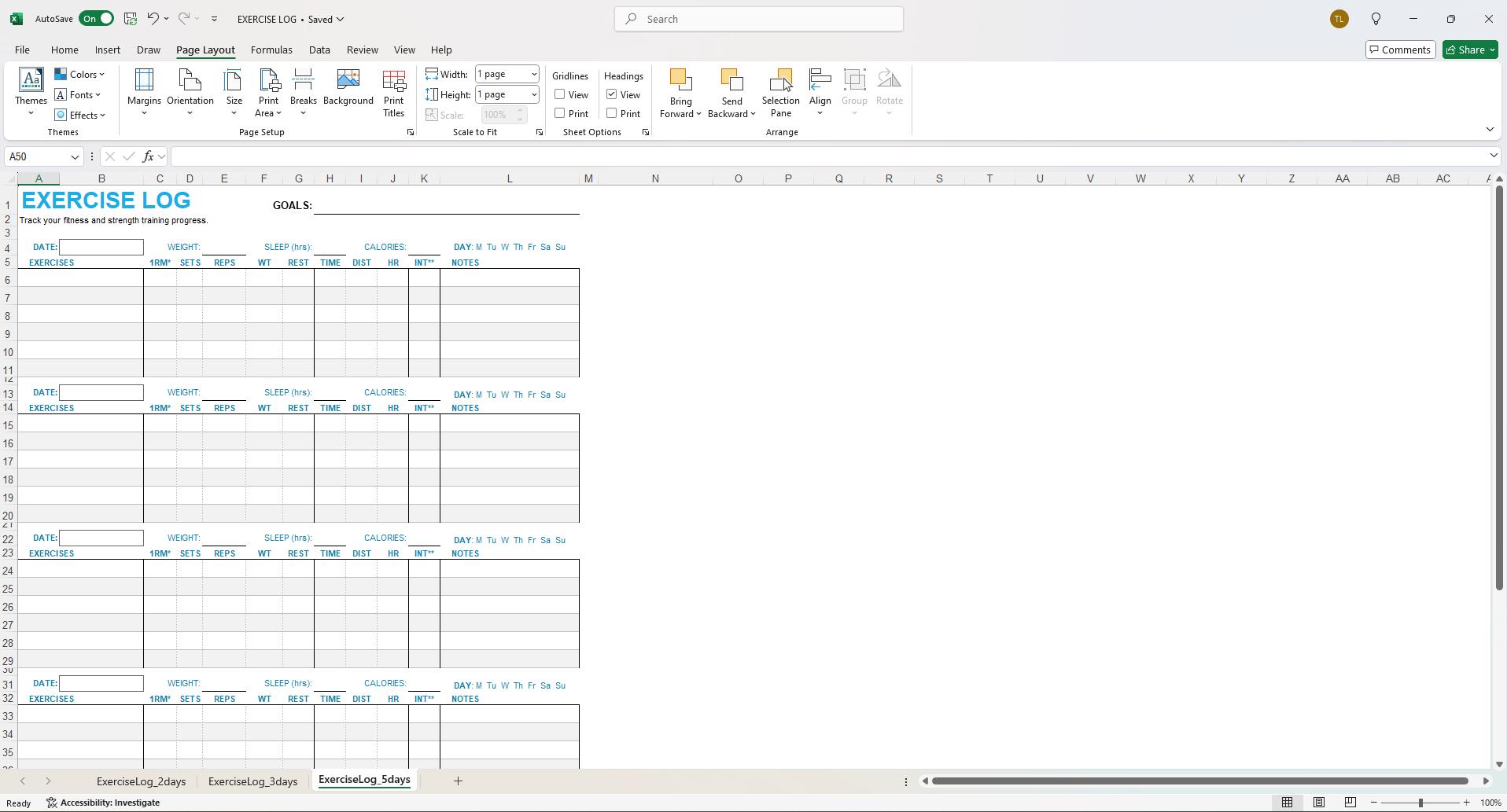Switch to Page Layout view in status bar
1507x812 pixels.
point(1318,803)
